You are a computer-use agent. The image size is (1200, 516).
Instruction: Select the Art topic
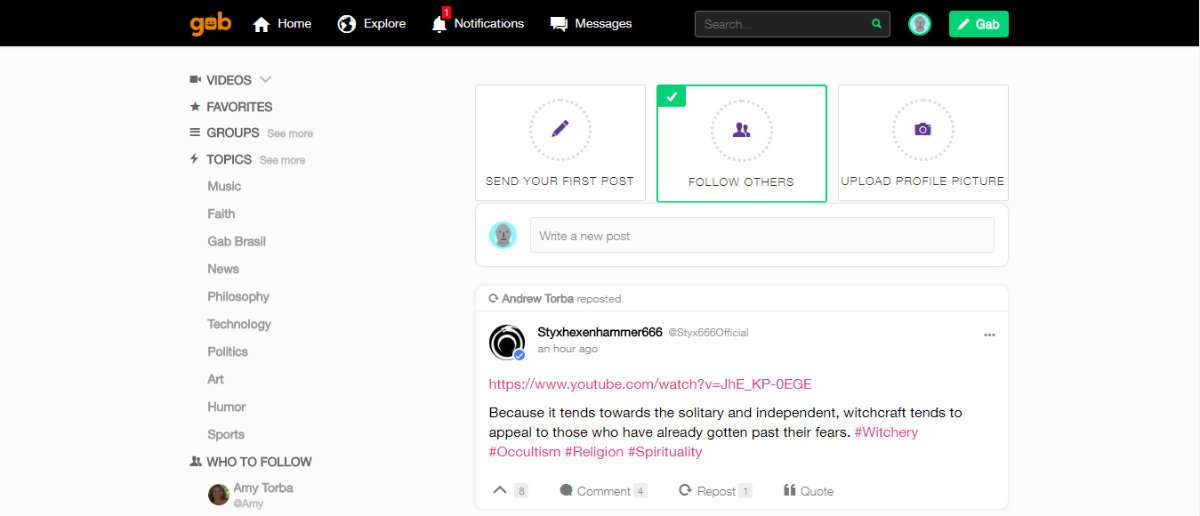pos(216,379)
